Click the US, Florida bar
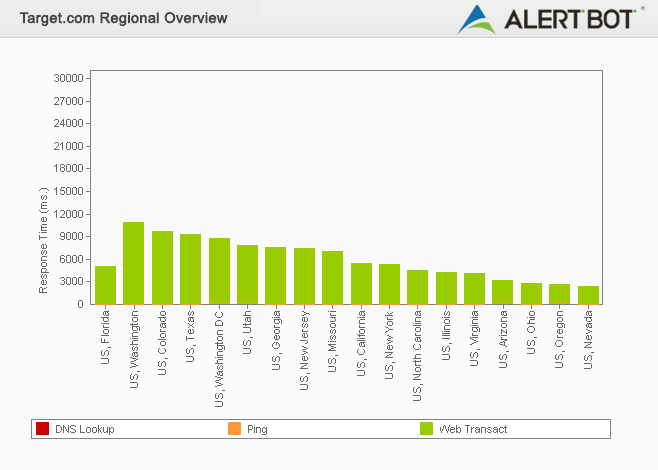Viewport: 658px width, 470px height. pyautogui.click(x=106, y=285)
